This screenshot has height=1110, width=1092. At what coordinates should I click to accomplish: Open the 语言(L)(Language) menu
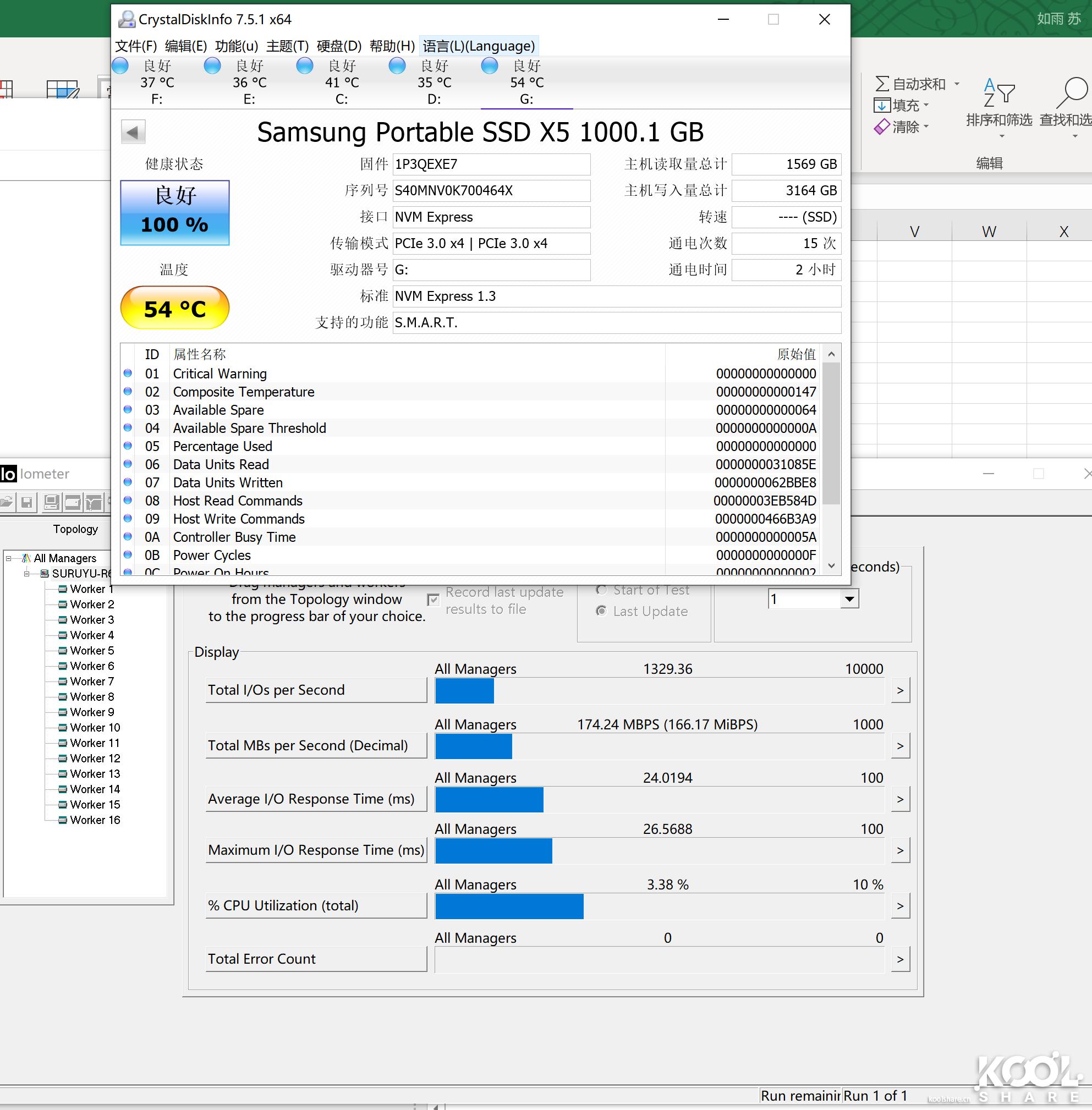pyautogui.click(x=478, y=46)
